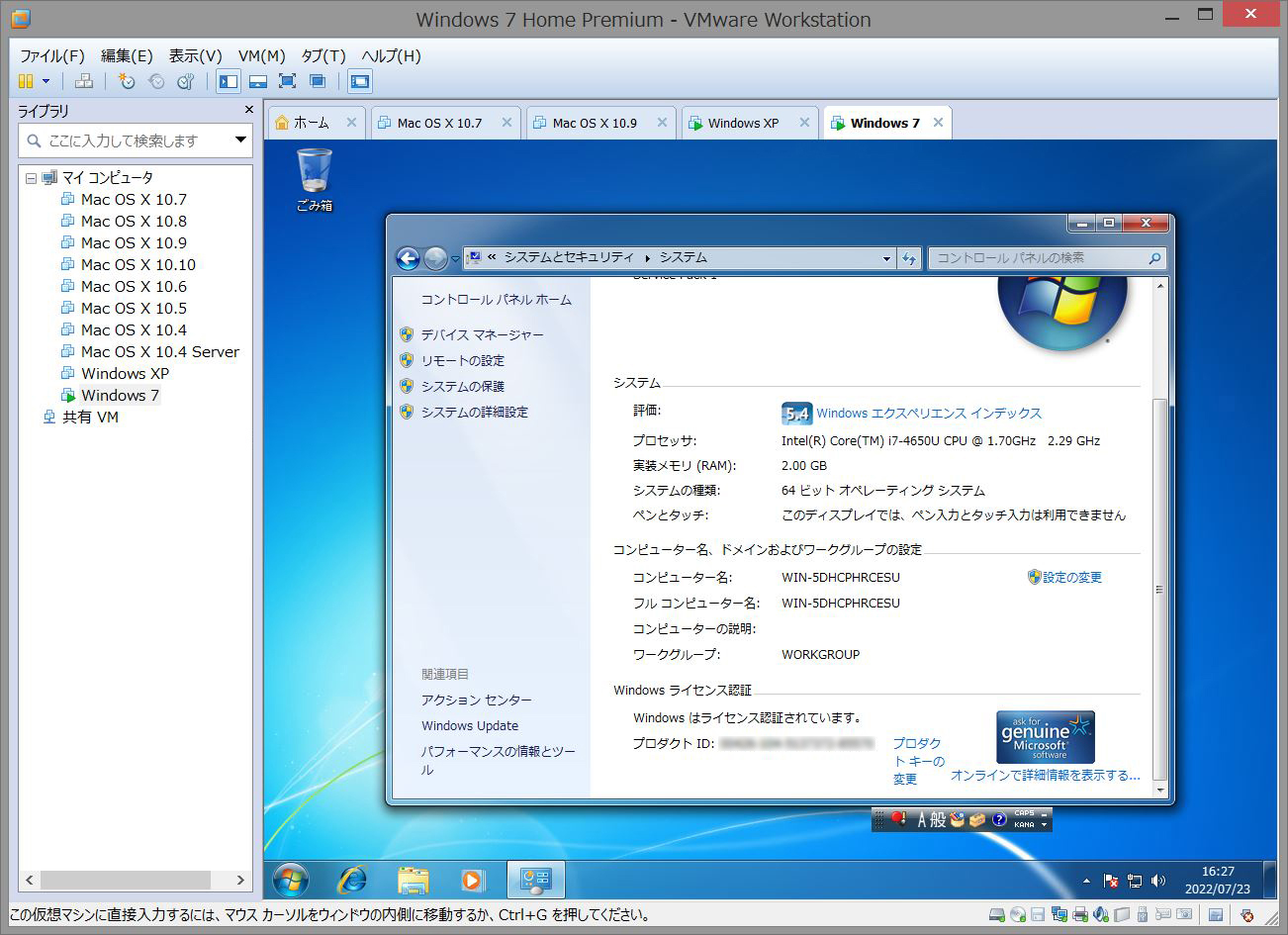Close the Windows XP tab
Image resolution: width=1288 pixels, height=935 pixels.
coord(804,123)
